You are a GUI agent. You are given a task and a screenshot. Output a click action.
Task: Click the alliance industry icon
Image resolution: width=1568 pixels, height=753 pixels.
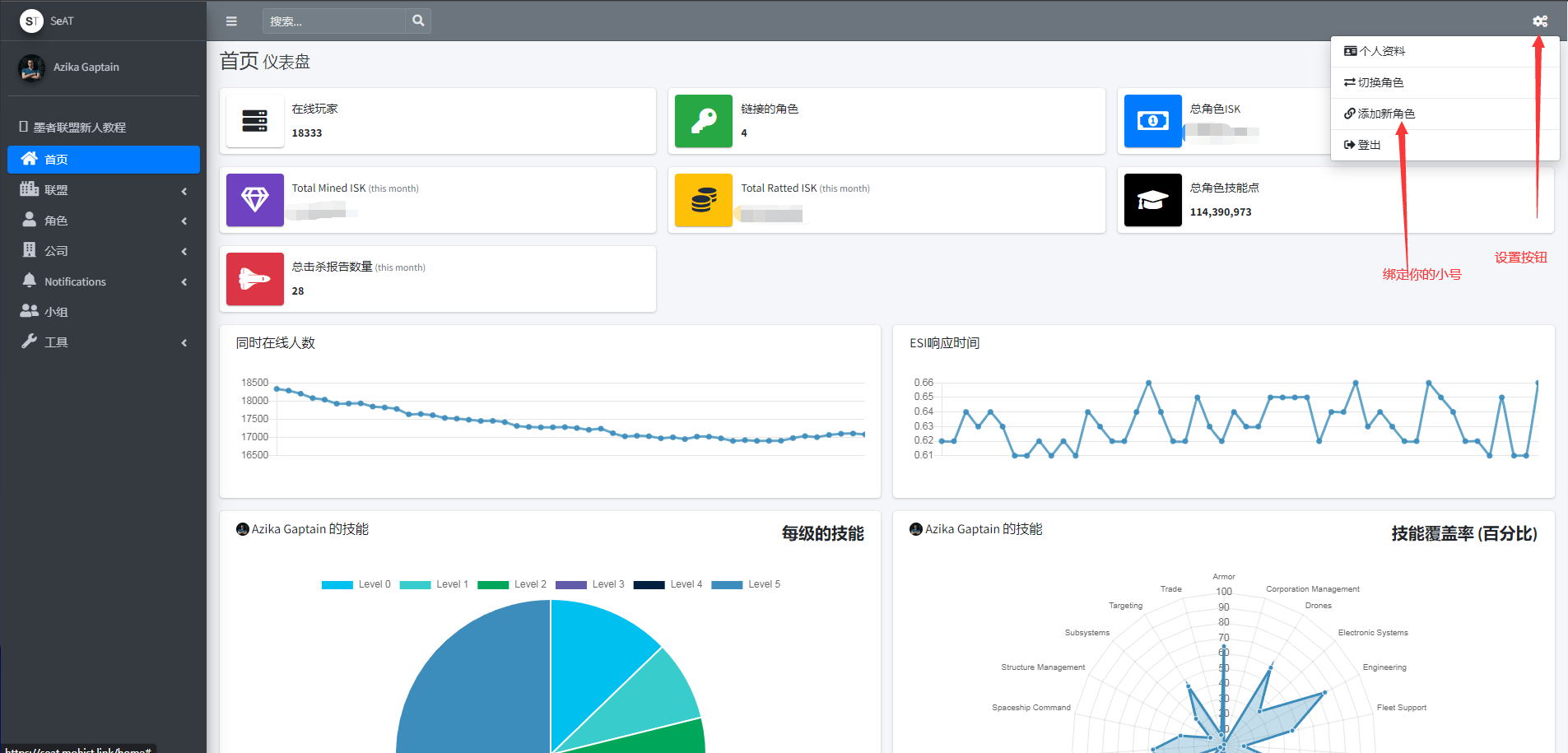click(30, 189)
